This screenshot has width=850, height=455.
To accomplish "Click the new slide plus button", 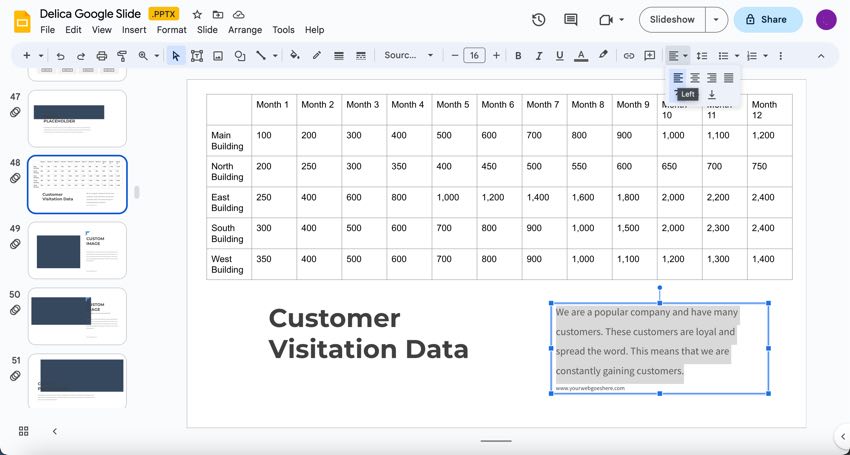I will click(27, 55).
